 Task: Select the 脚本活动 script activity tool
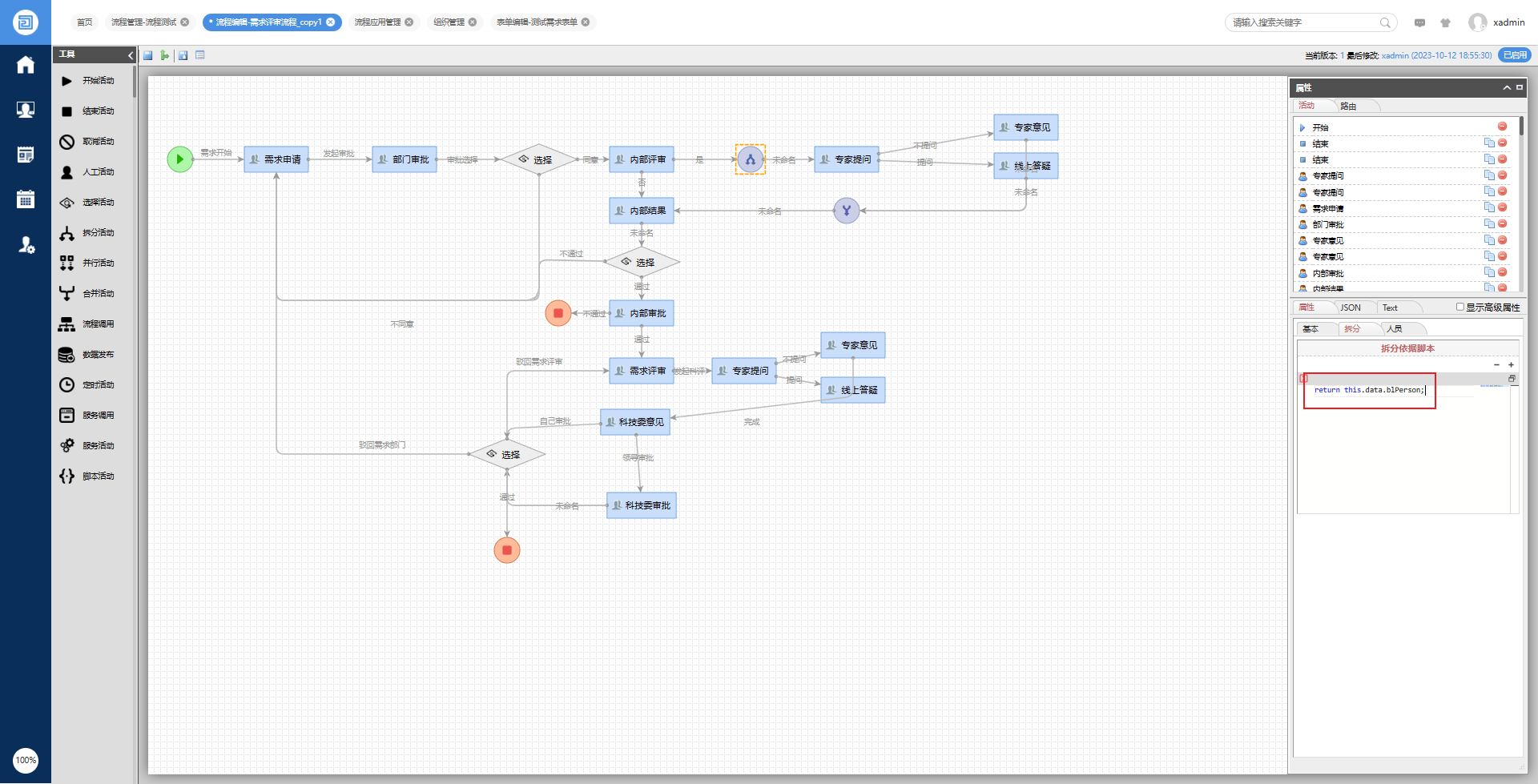(88, 476)
